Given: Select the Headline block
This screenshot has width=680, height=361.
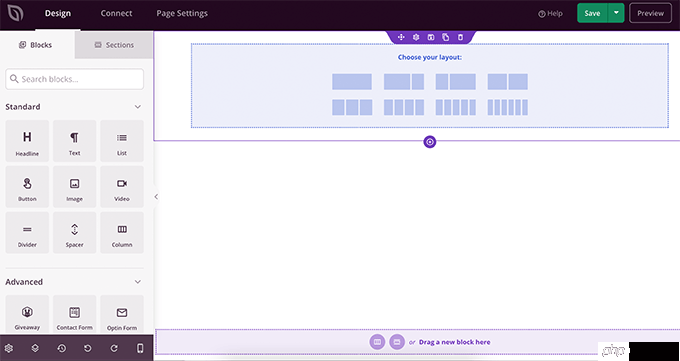Looking at the screenshot, I should 27,141.
